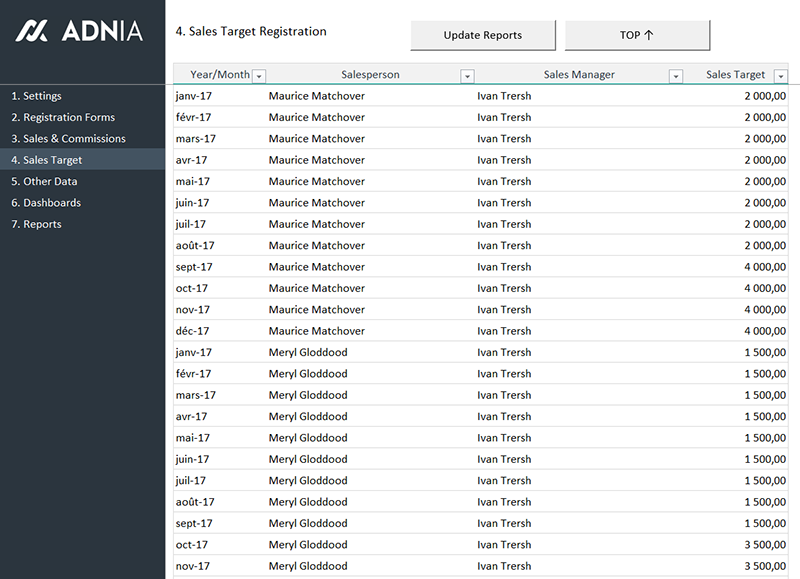Select Meryl Gloddood salesperson cell for janv-17
Screen dimensions: 800x579
click(x=308, y=352)
